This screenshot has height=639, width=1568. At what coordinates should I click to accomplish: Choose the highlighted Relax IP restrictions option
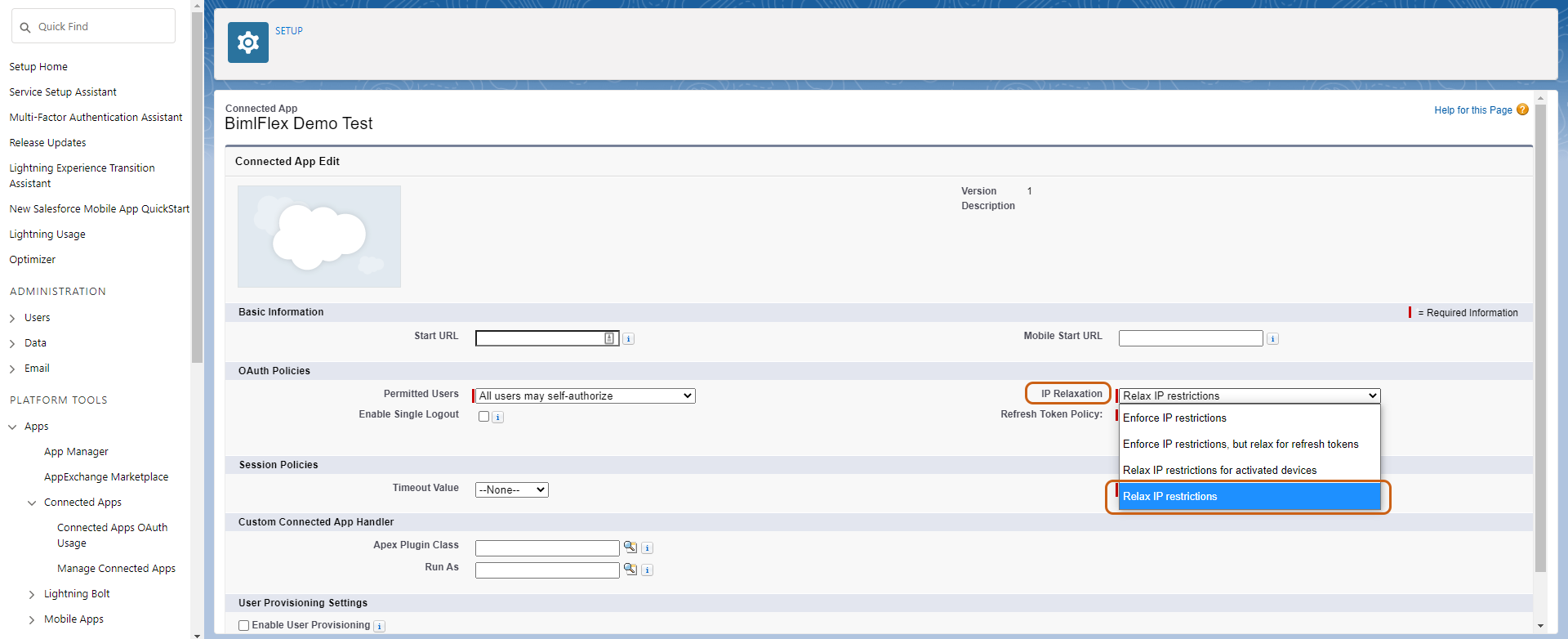click(x=1249, y=496)
